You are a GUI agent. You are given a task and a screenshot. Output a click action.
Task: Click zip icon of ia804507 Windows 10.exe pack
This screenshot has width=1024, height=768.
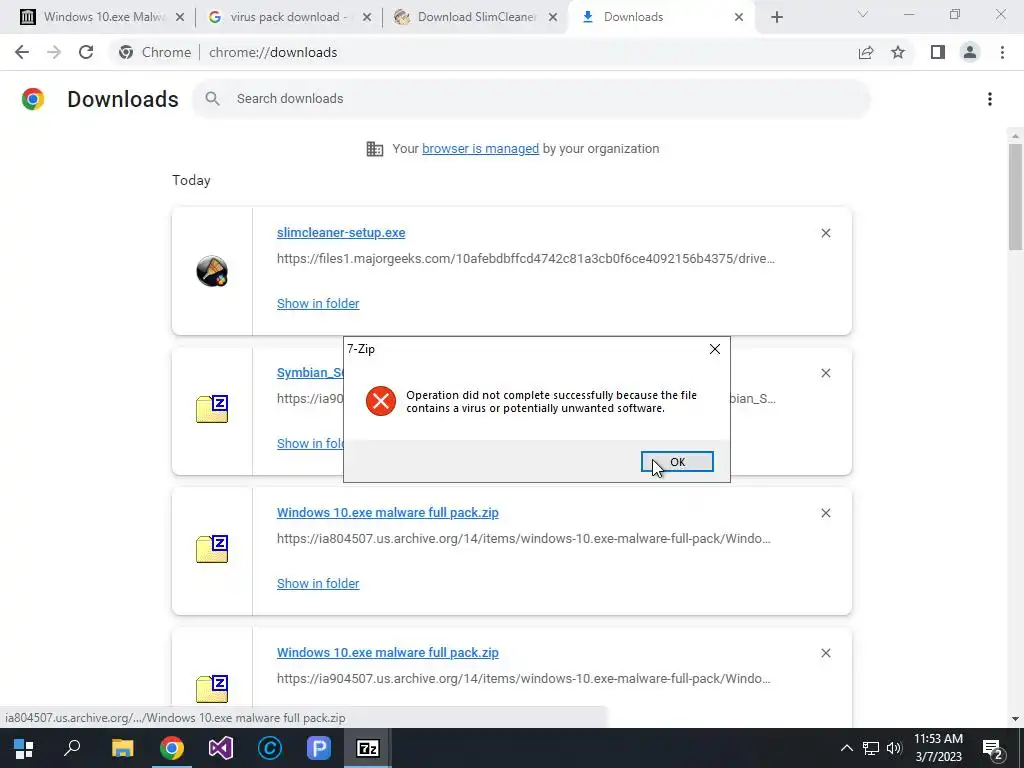click(212, 549)
